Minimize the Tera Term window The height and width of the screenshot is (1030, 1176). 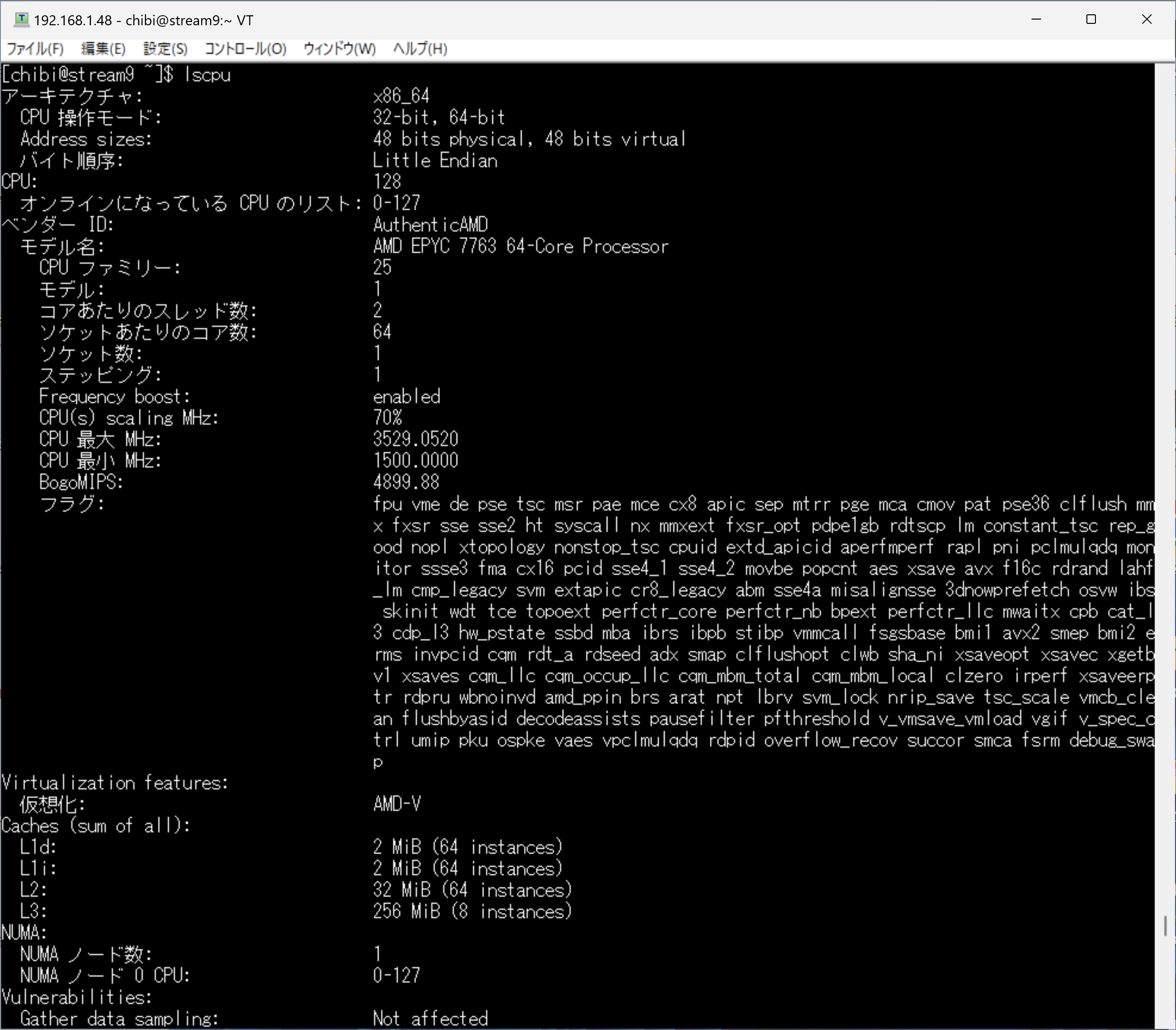[x=1036, y=20]
